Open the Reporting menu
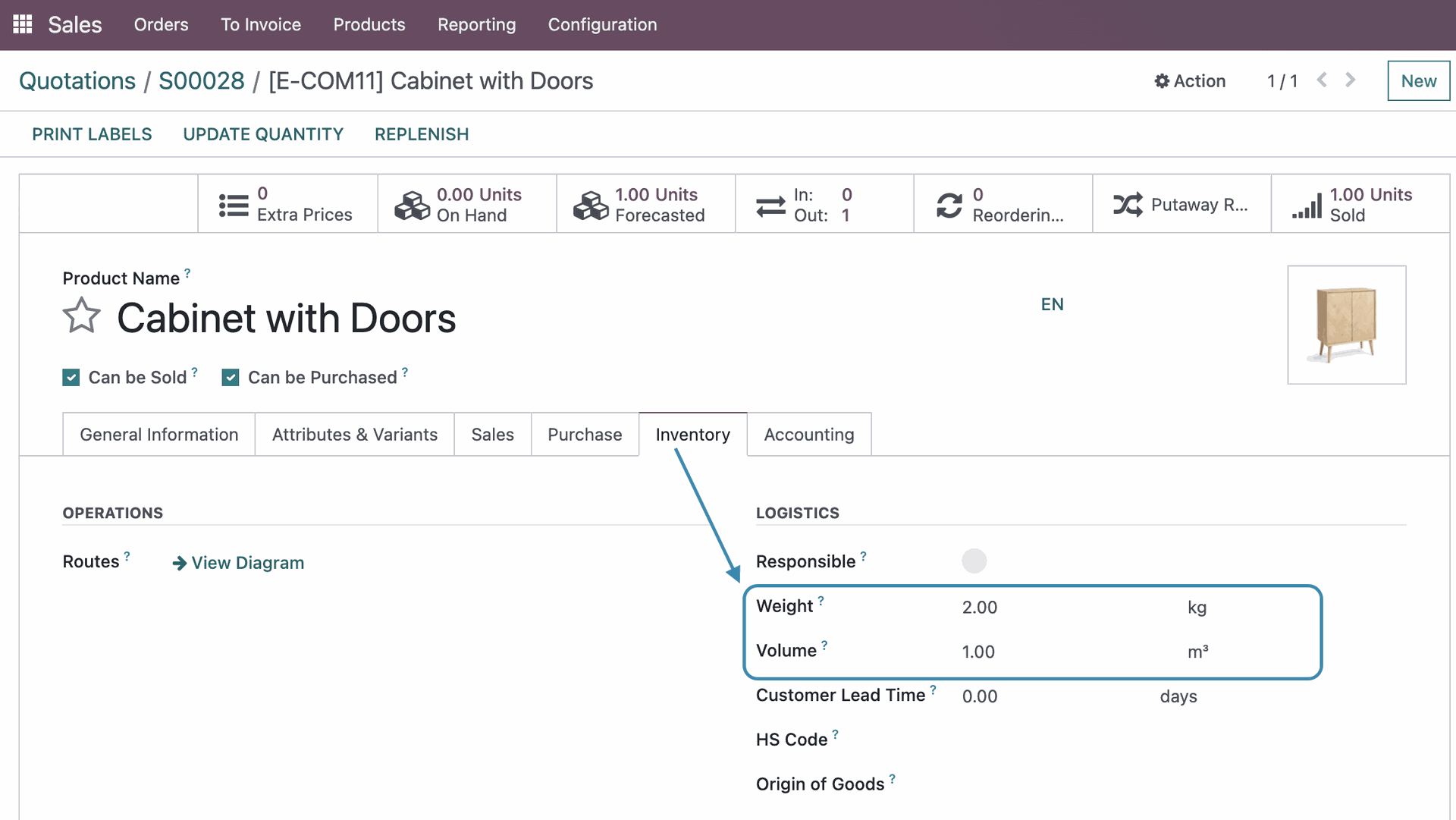1456x820 pixels. [x=476, y=24]
